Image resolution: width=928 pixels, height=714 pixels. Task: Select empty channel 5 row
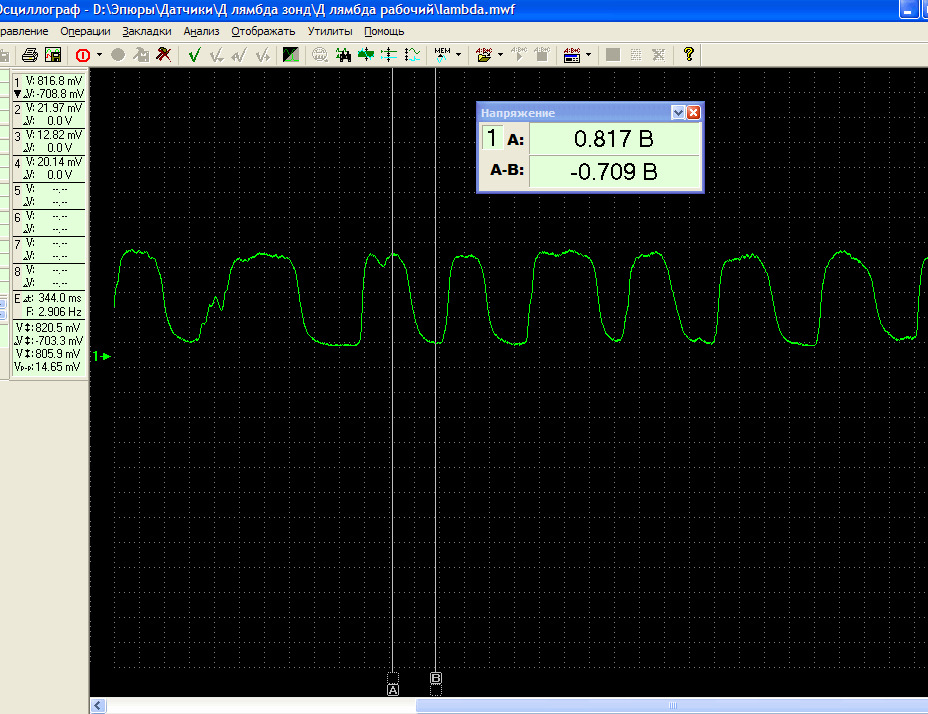[x=49, y=195]
